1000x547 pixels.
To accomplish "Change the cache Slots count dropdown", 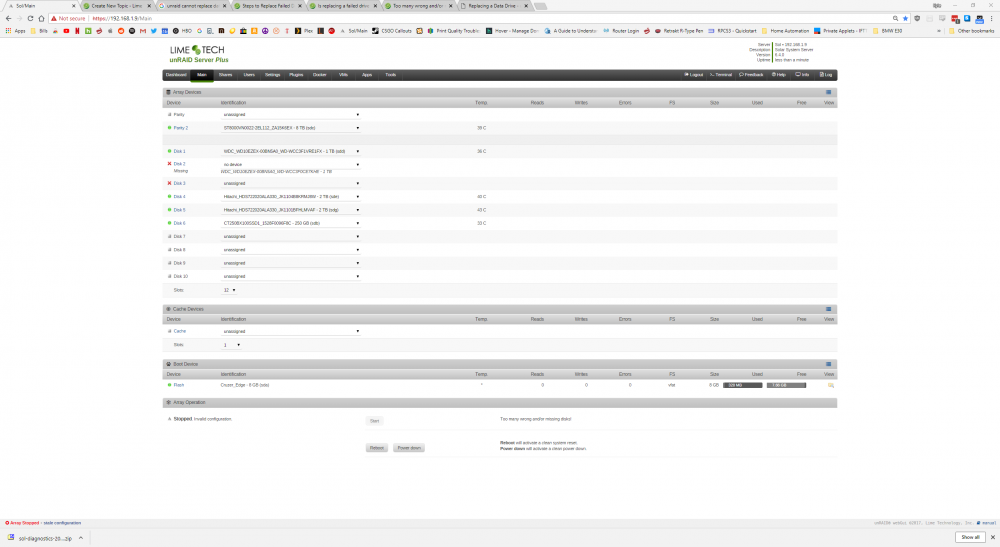I will (232, 345).
